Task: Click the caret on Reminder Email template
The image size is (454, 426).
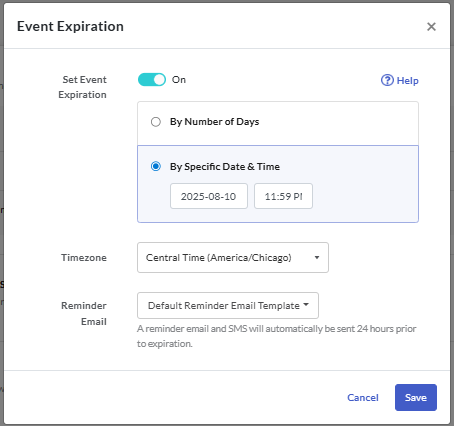Action: click(306, 305)
